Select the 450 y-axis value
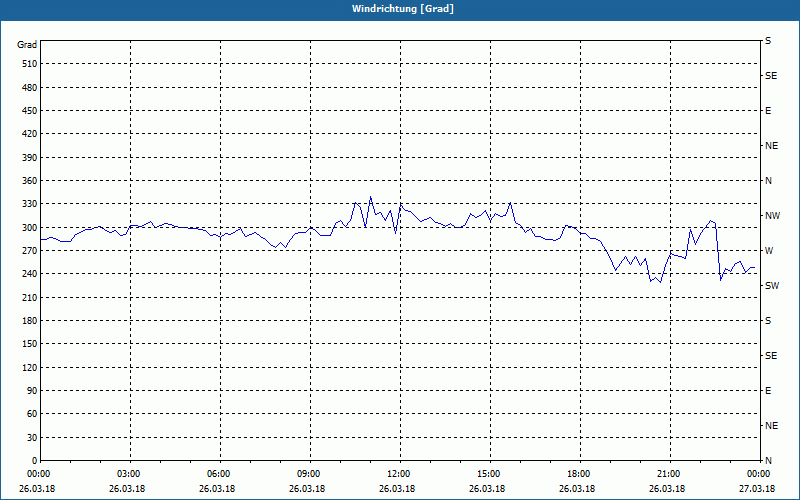 click(30, 111)
